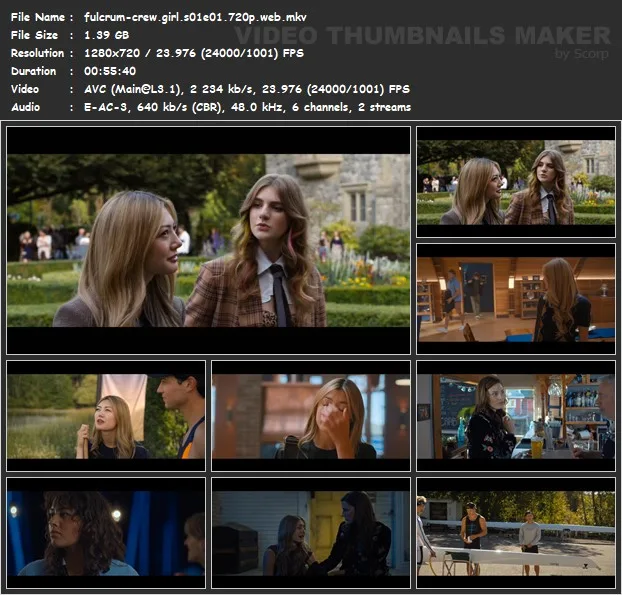
Task: Click the Audio label
Action: [x=25, y=107]
